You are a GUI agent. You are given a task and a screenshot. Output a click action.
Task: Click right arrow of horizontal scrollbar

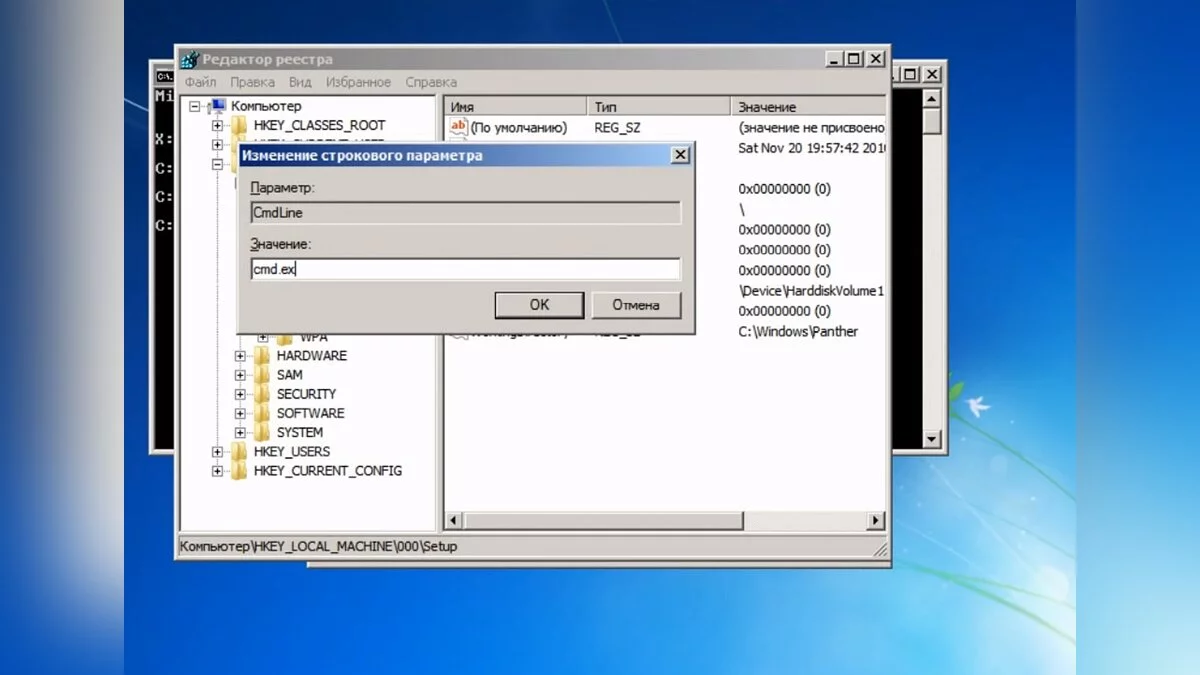[x=876, y=521]
